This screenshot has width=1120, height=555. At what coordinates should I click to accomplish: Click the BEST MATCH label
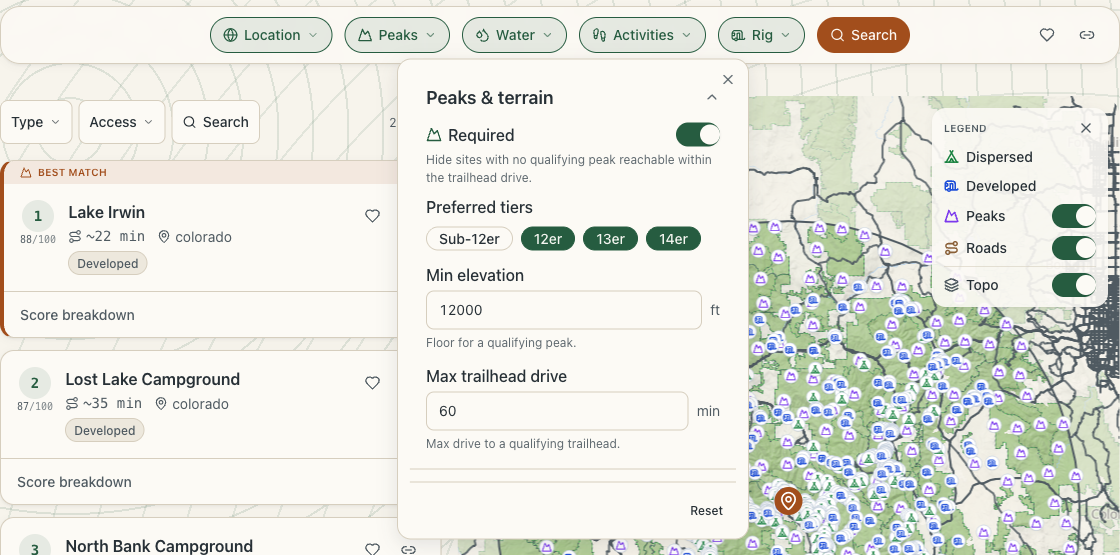point(72,173)
